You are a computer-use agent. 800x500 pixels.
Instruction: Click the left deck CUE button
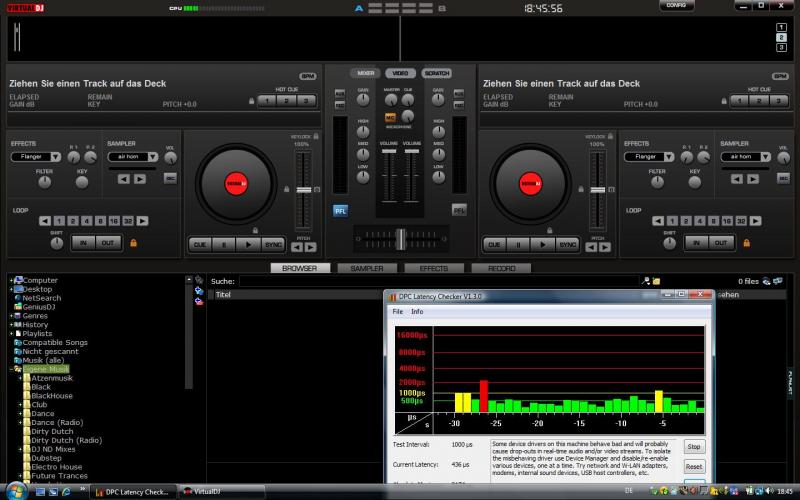tap(199, 245)
